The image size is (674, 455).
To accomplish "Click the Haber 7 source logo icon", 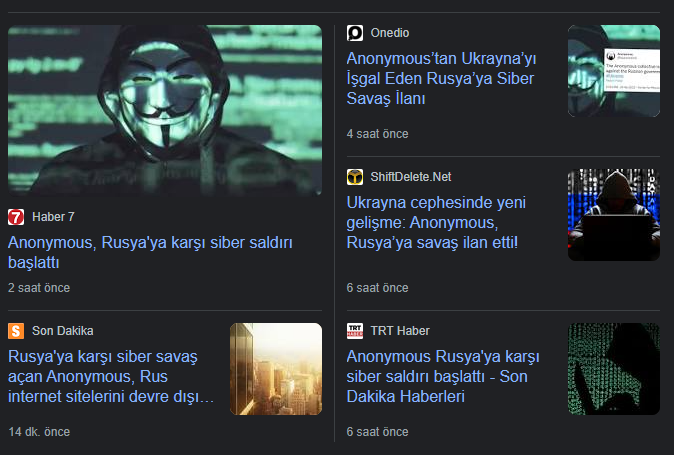I will tap(16, 217).
